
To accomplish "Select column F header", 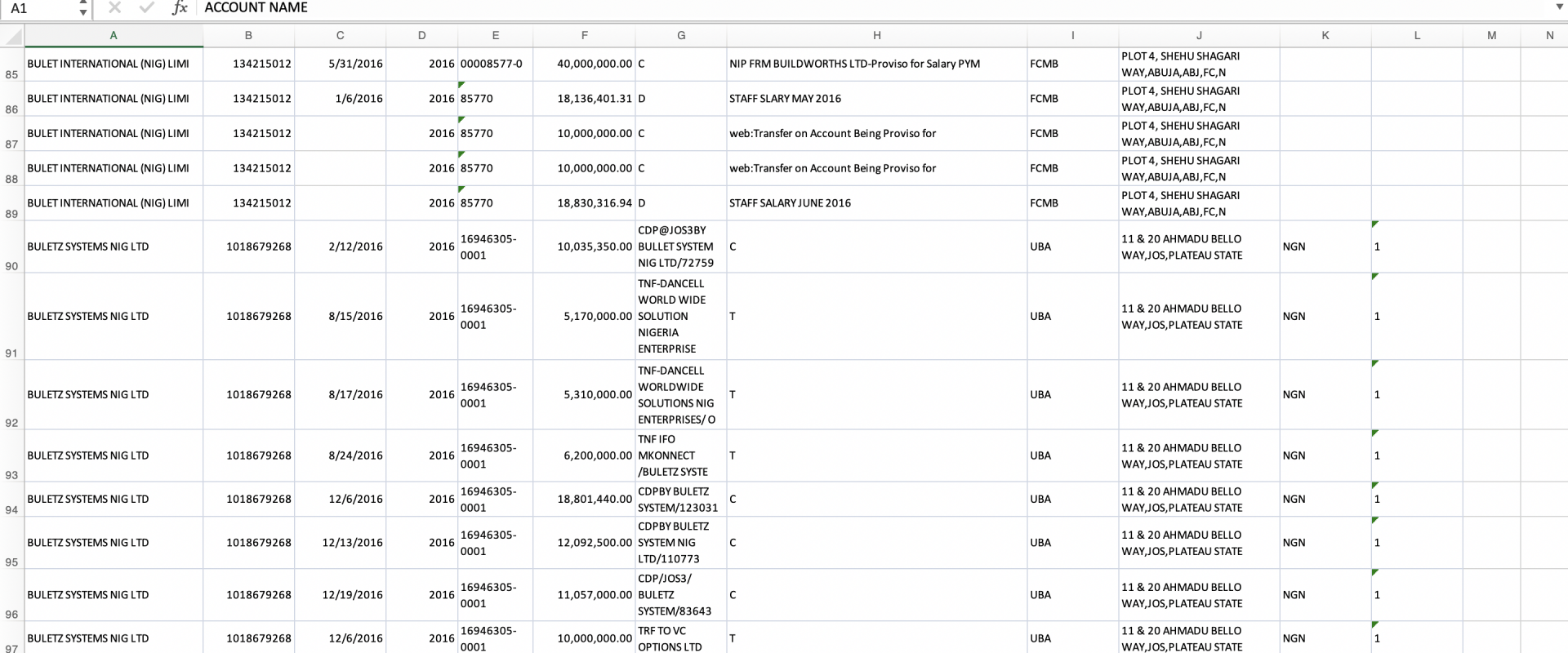I will coord(584,36).
